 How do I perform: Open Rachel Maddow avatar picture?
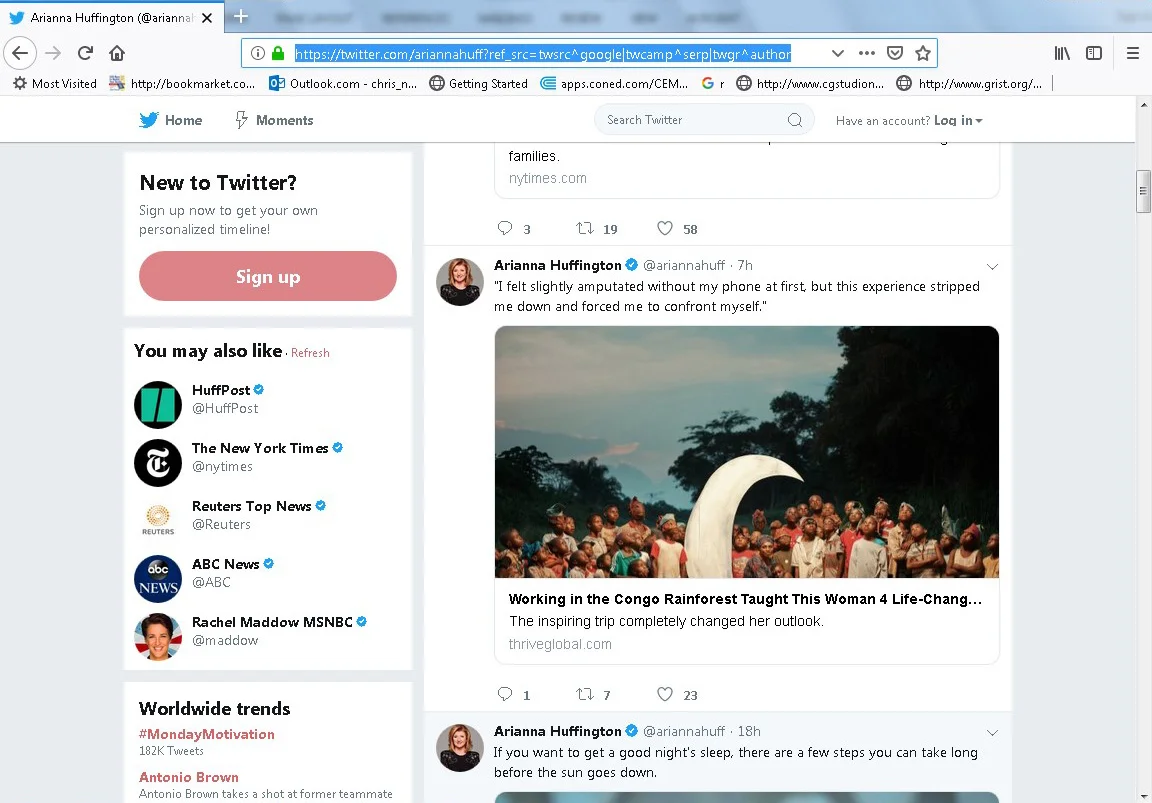(x=158, y=637)
